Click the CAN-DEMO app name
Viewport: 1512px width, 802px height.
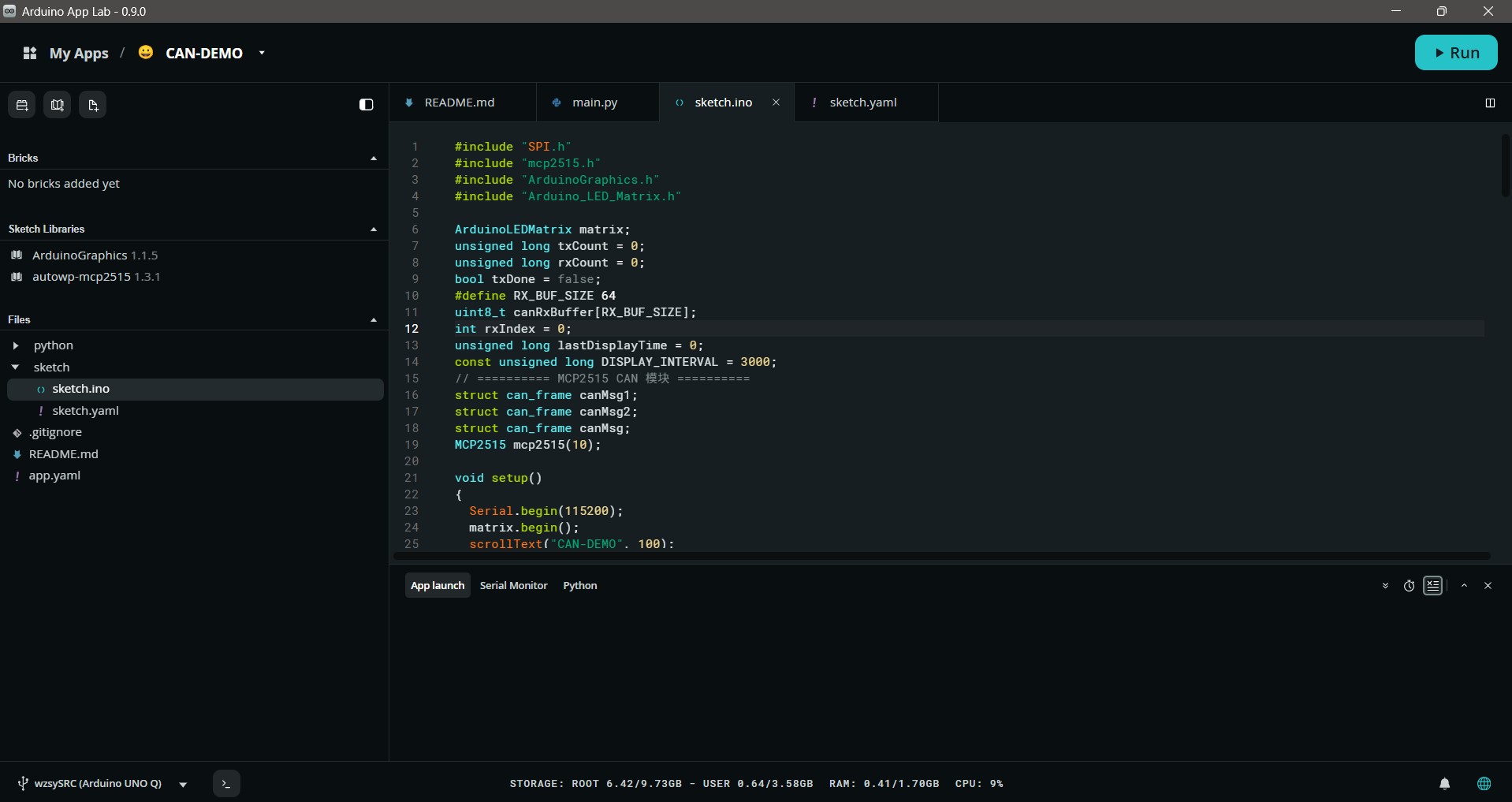(204, 53)
